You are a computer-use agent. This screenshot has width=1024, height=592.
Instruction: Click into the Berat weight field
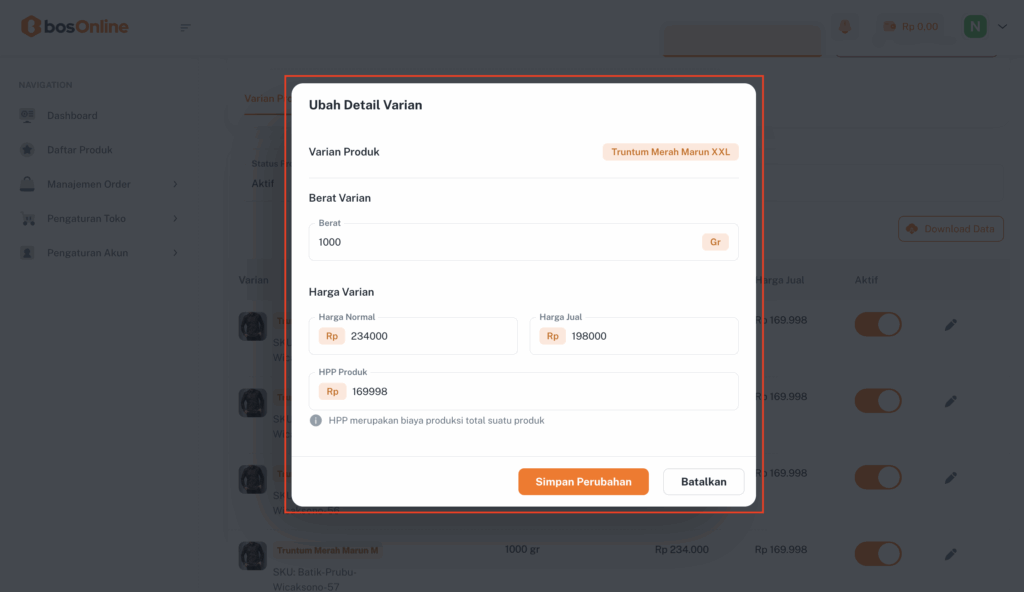(505, 243)
